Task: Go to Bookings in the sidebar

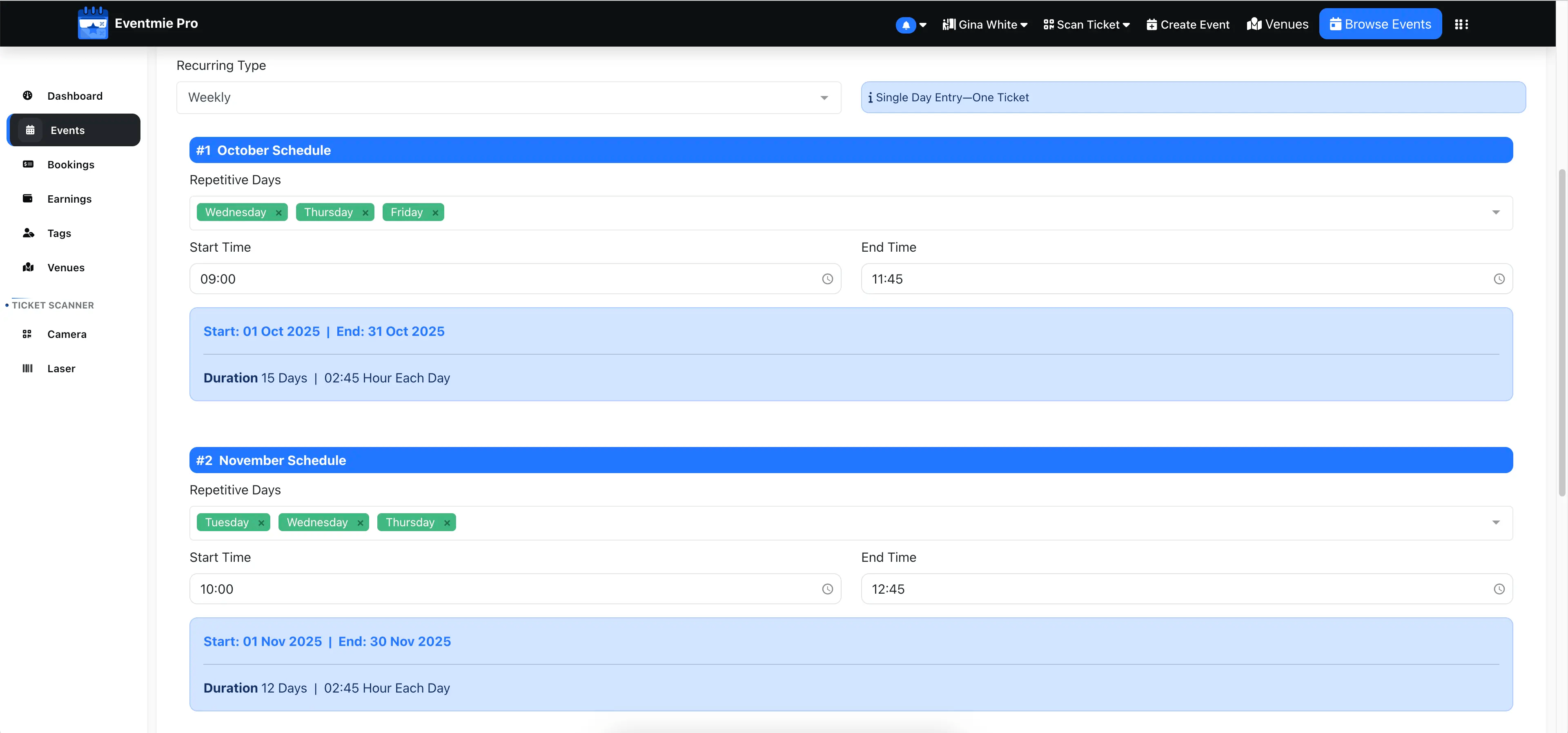Action: 71,165
